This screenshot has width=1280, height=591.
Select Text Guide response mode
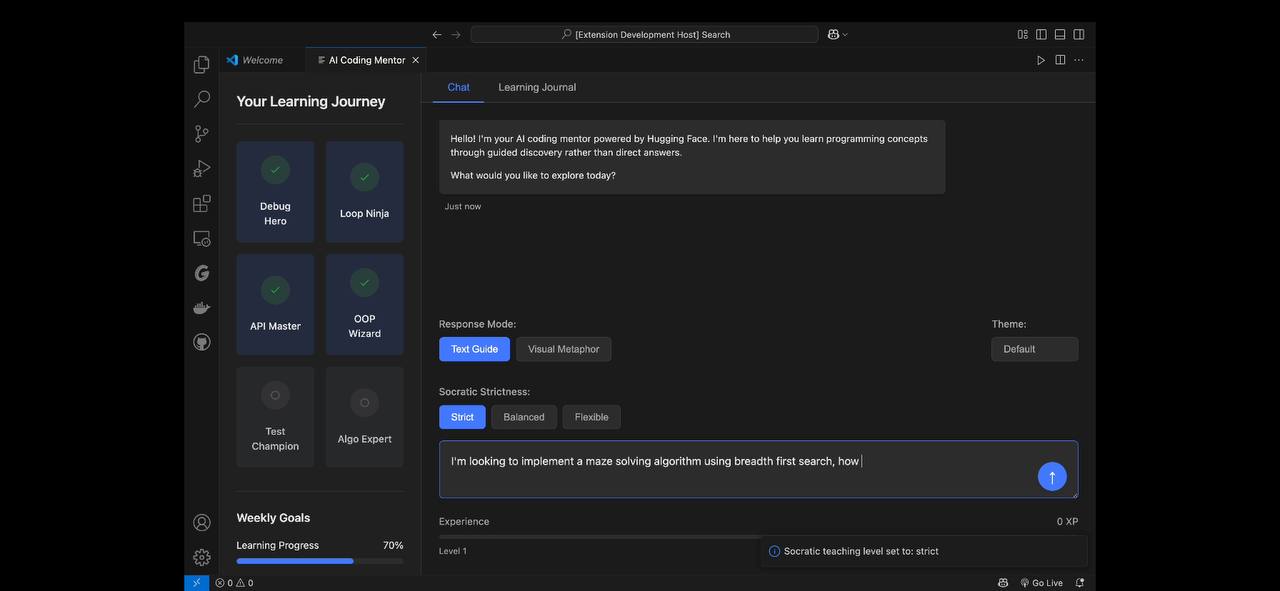(x=474, y=349)
